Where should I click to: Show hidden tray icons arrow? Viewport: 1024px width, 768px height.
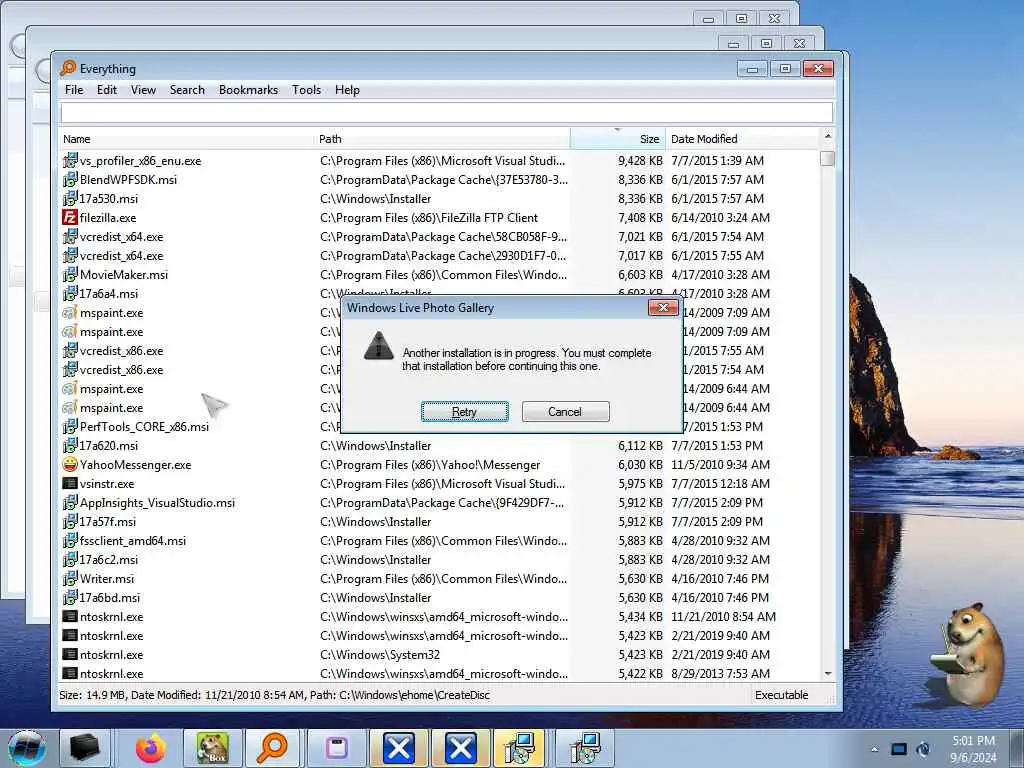click(x=874, y=749)
